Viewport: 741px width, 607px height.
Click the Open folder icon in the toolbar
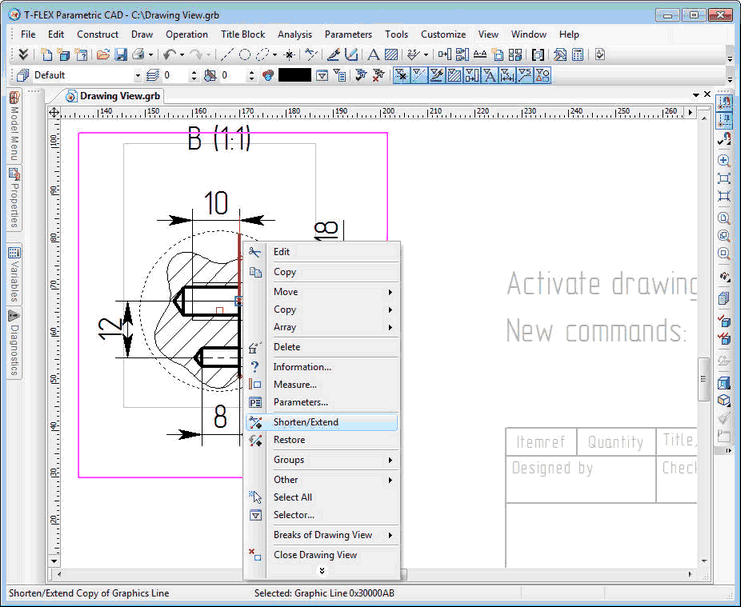[102, 54]
